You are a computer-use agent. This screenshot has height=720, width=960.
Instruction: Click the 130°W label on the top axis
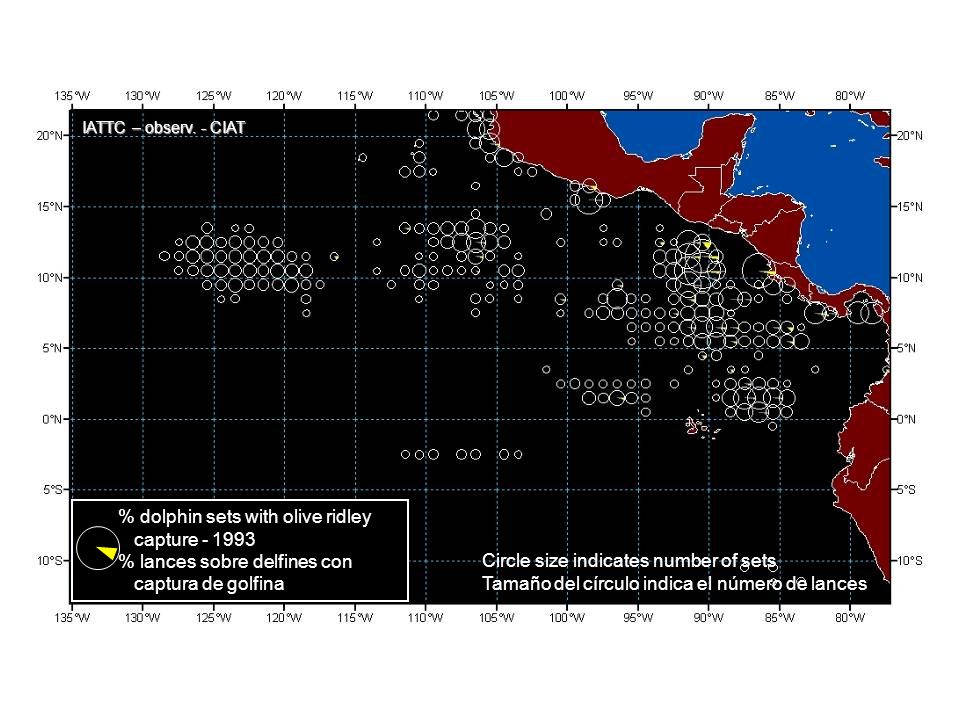(143, 96)
